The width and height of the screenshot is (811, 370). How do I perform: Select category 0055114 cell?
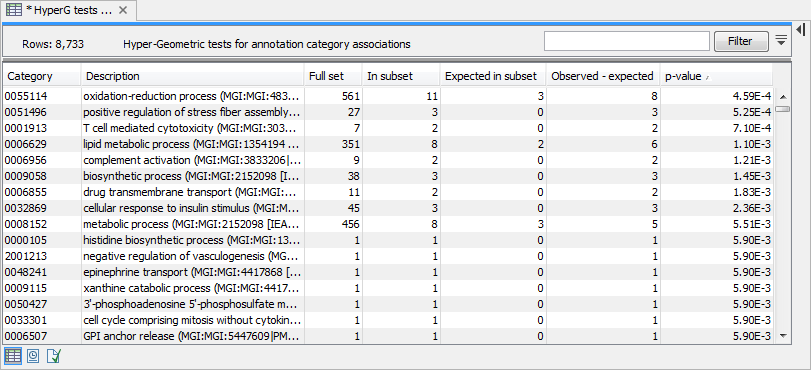(42, 96)
